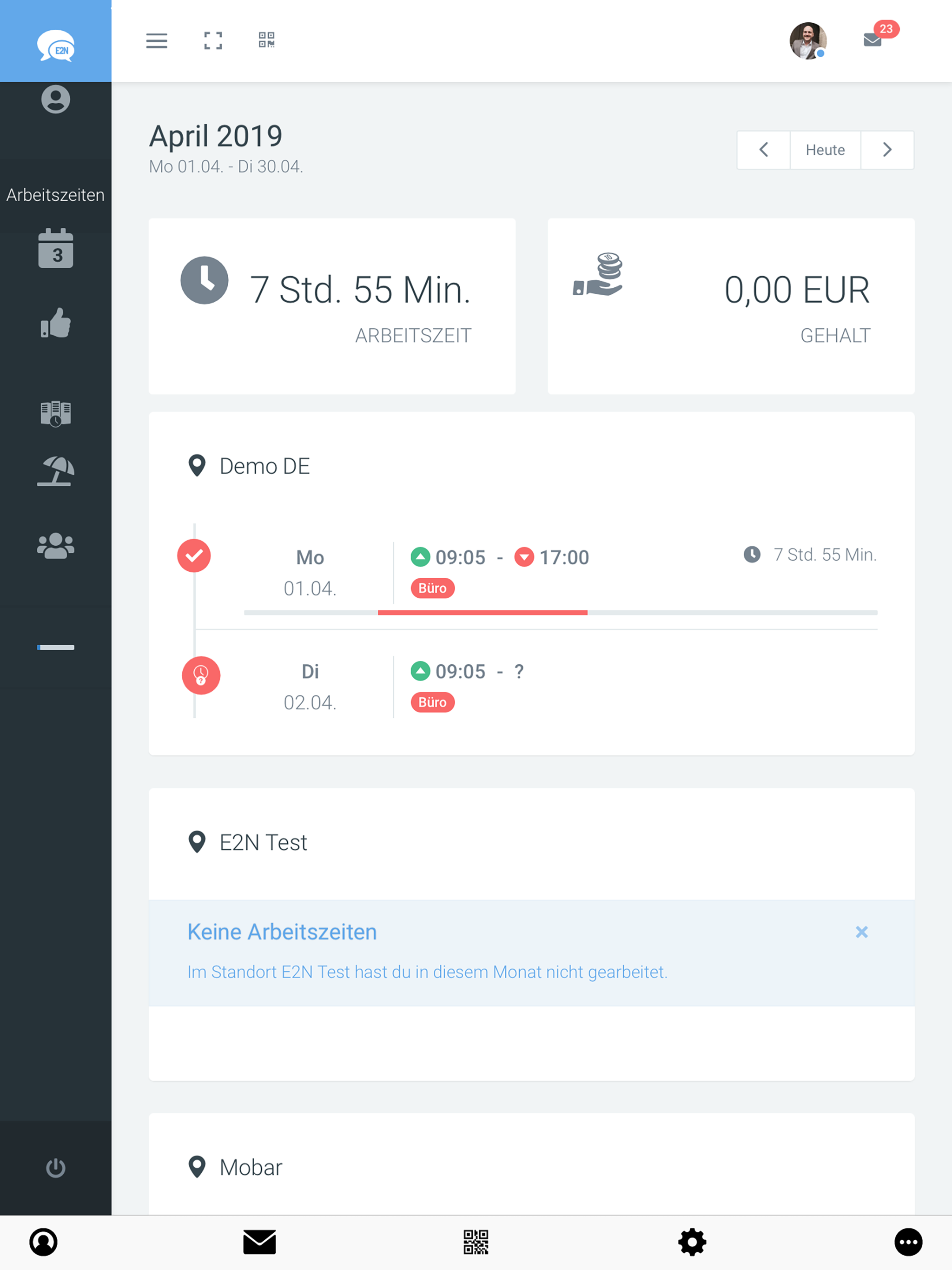Open the vacation umbrella sidebar icon

[56, 471]
